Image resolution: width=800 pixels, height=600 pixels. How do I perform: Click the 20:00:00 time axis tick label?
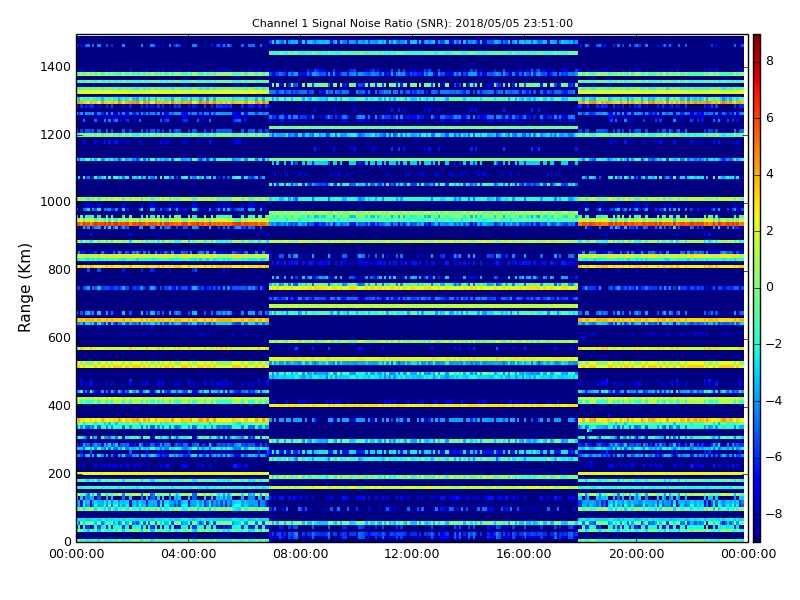636,555
